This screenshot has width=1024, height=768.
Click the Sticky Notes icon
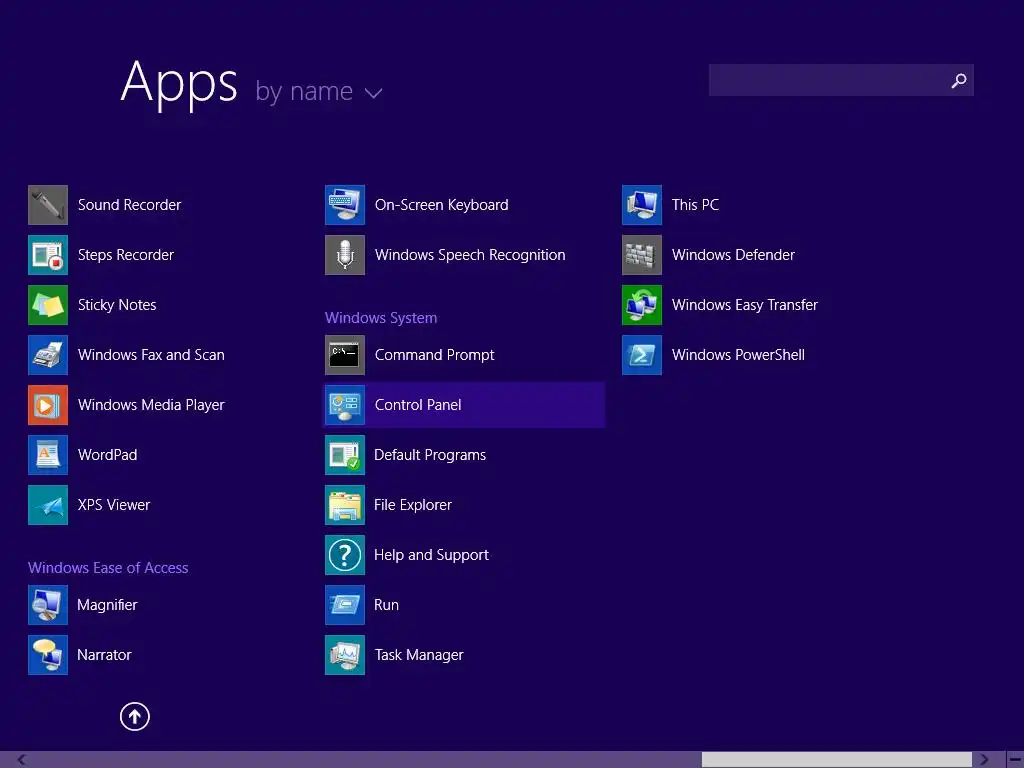tap(48, 305)
